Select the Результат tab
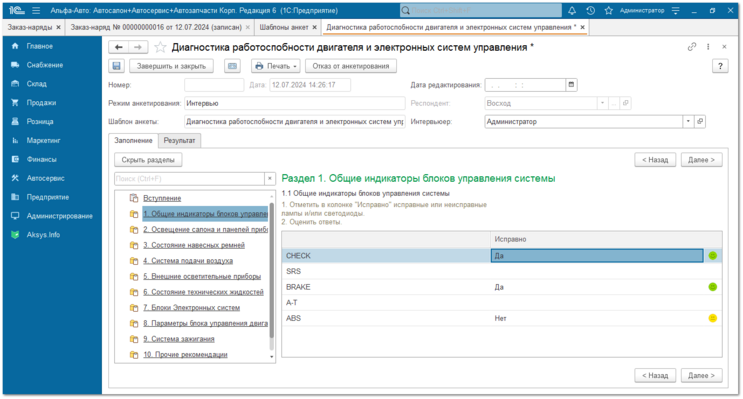The width and height of the screenshot is (743, 399). coord(179,140)
